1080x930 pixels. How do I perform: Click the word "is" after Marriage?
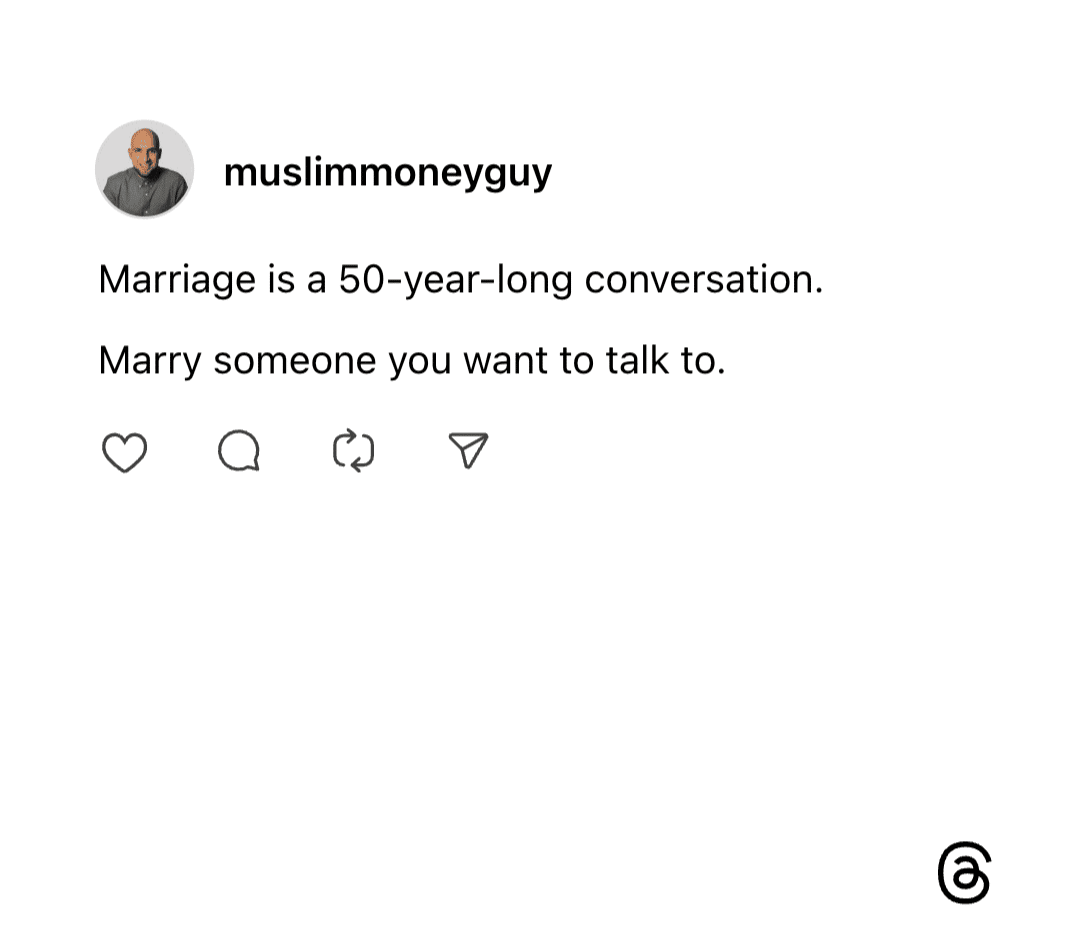pyautogui.click(x=282, y=280)
